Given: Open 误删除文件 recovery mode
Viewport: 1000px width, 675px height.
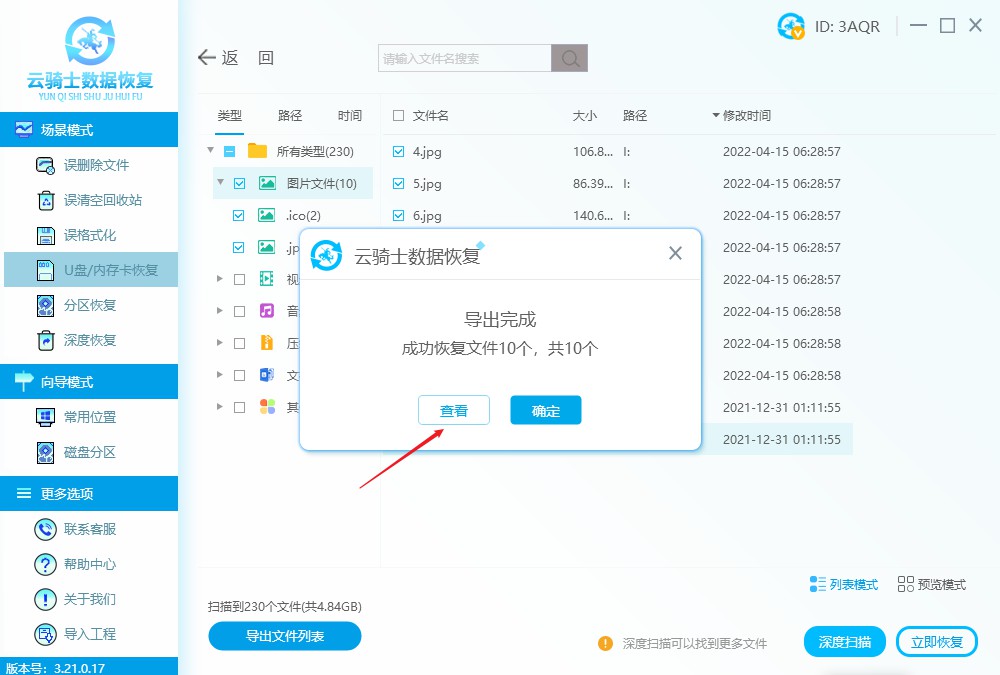Looking at the screenshot, I should (x=96, y=165).
